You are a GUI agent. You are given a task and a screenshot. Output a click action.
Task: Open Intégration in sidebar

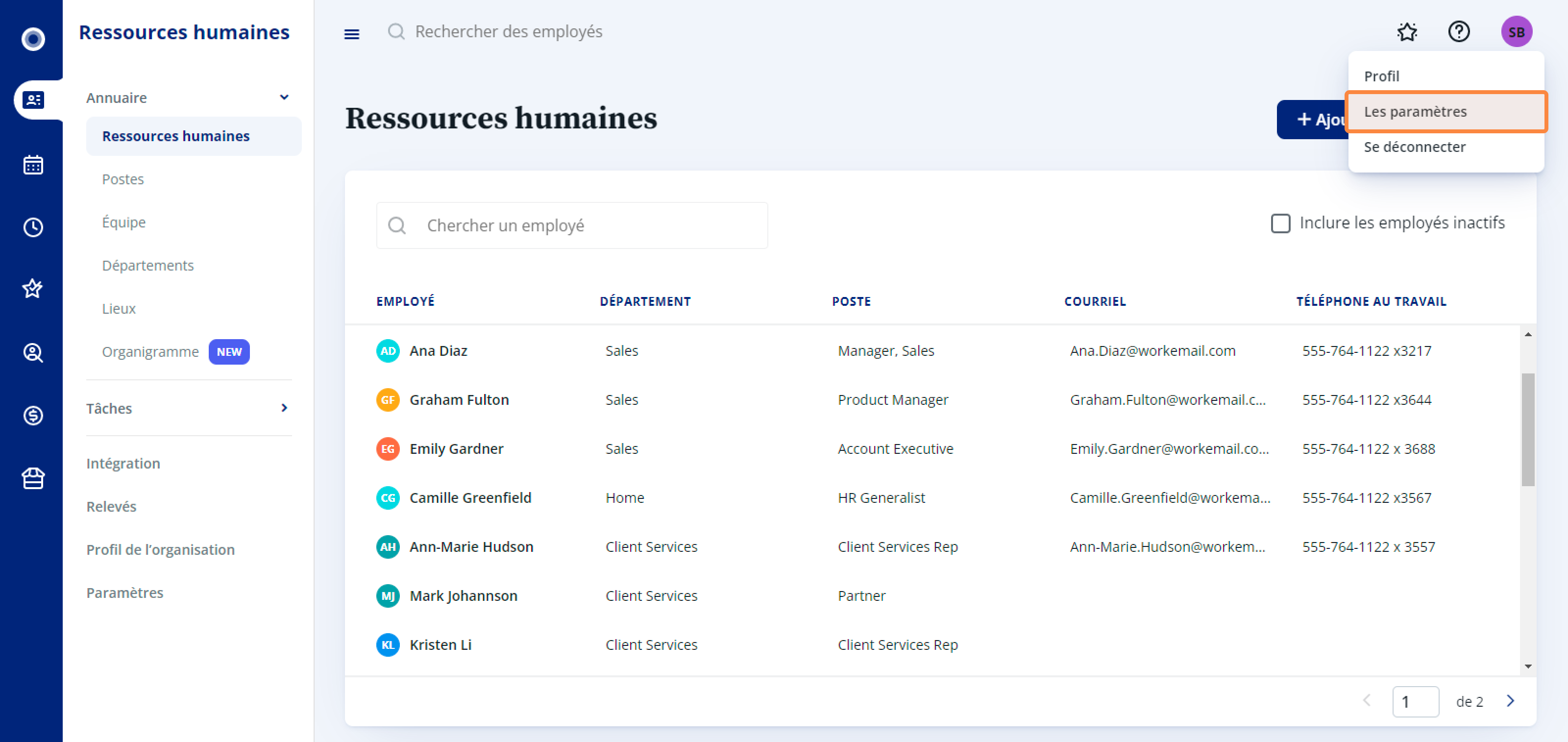[x=123, y=463]
